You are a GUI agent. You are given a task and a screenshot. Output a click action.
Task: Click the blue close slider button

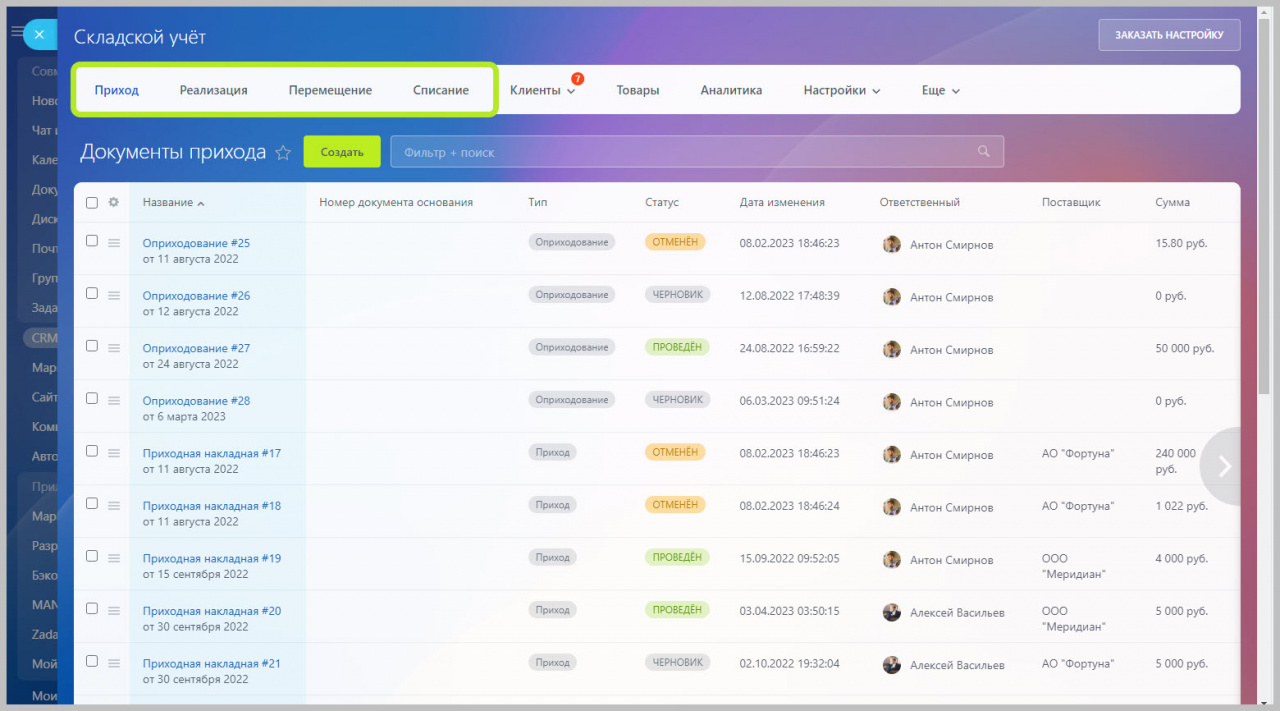(39, 34)
